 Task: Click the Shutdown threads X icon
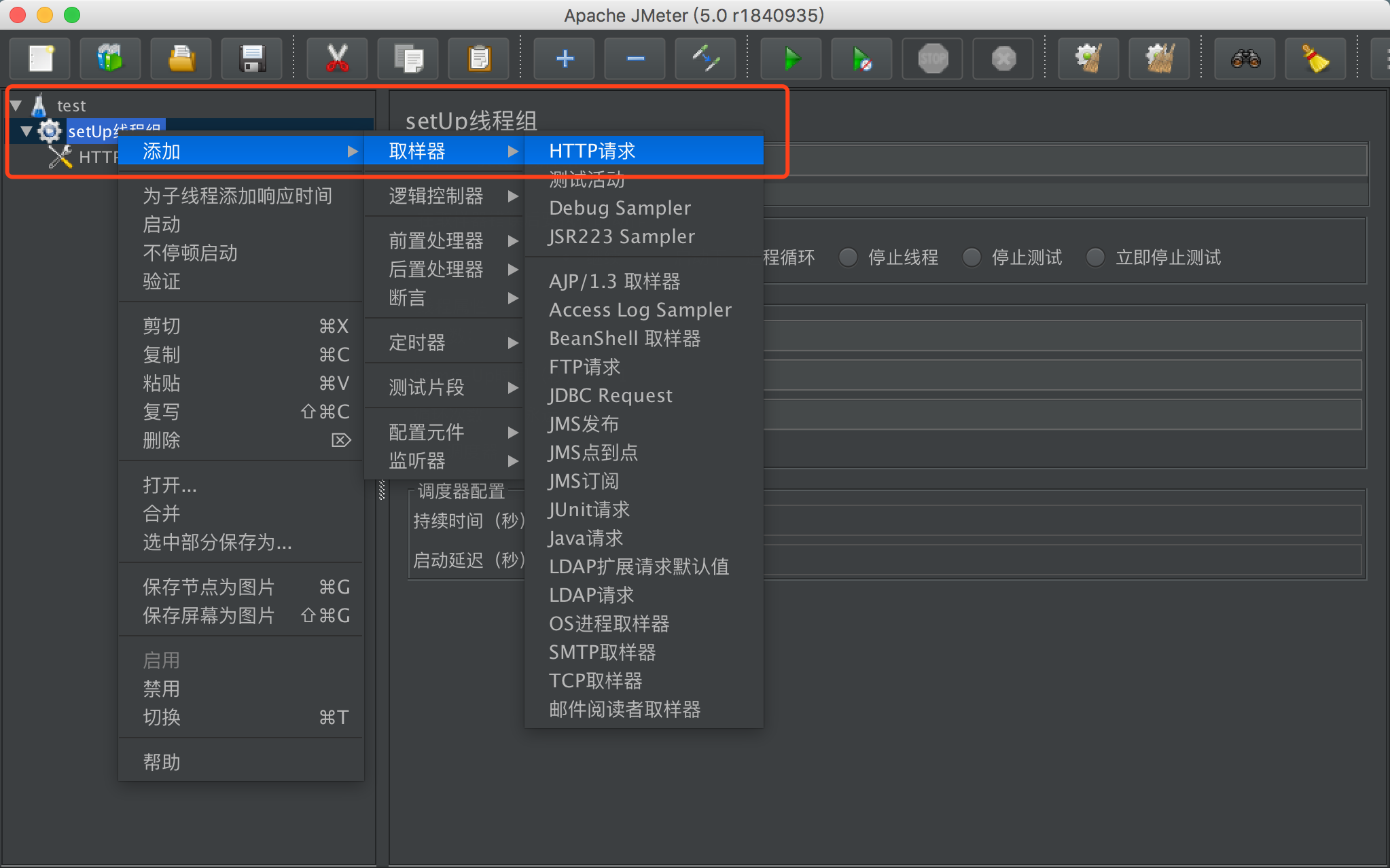tap(1003, 58)
